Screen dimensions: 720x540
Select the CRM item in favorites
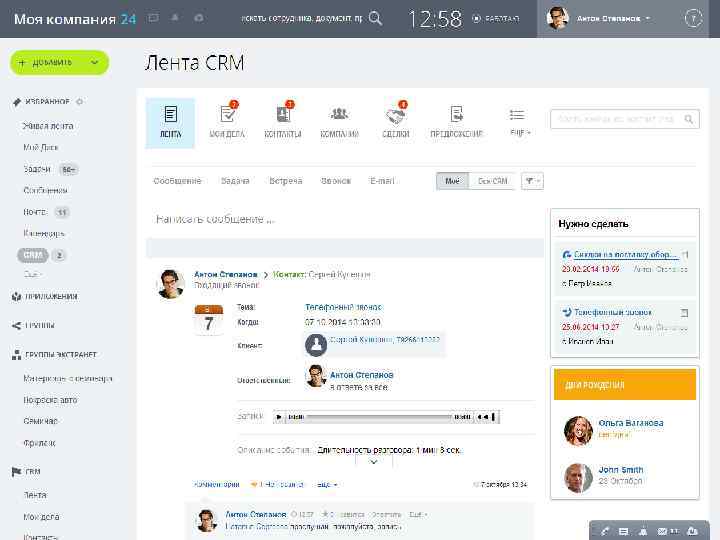point(33,255)
